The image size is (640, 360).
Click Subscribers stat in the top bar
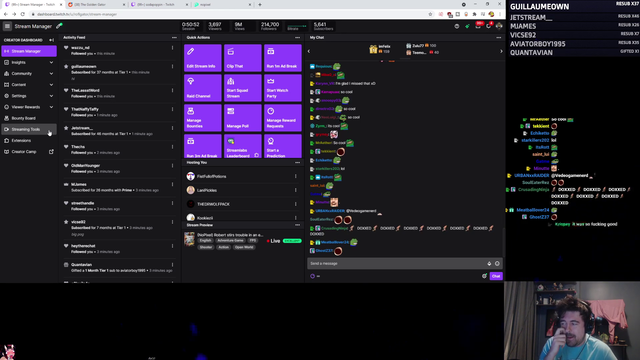323,26
